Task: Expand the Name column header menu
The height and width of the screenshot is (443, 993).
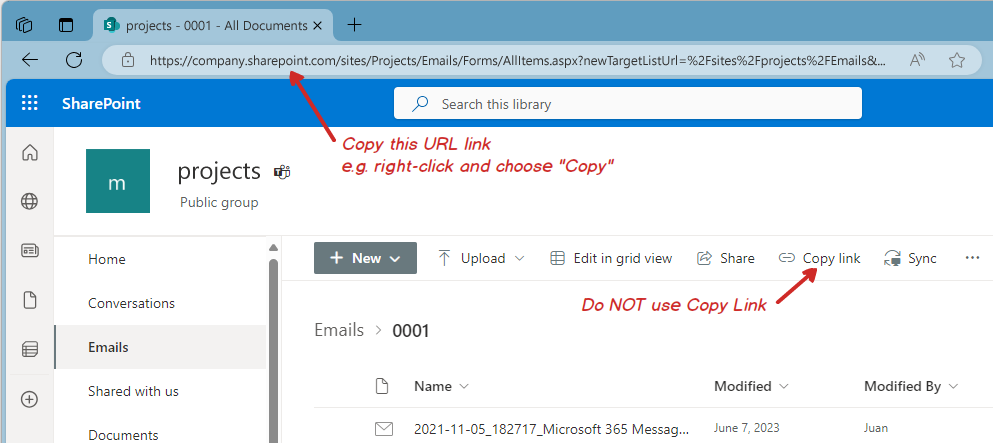Action: (x=441, y=386)
